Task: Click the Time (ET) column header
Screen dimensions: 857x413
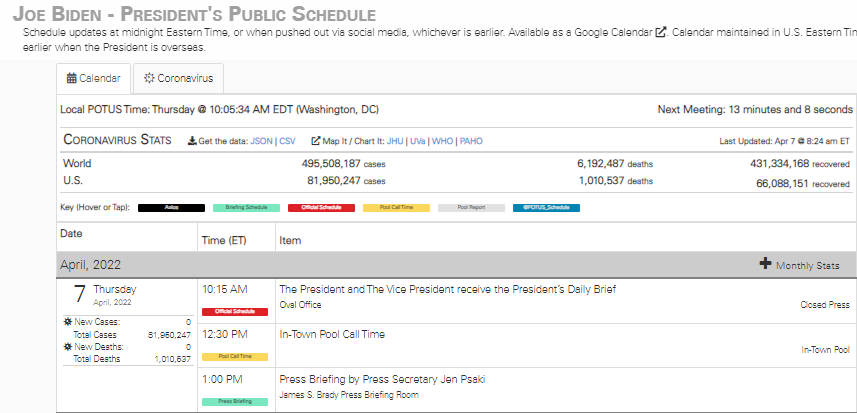Action: pos(224,240)
